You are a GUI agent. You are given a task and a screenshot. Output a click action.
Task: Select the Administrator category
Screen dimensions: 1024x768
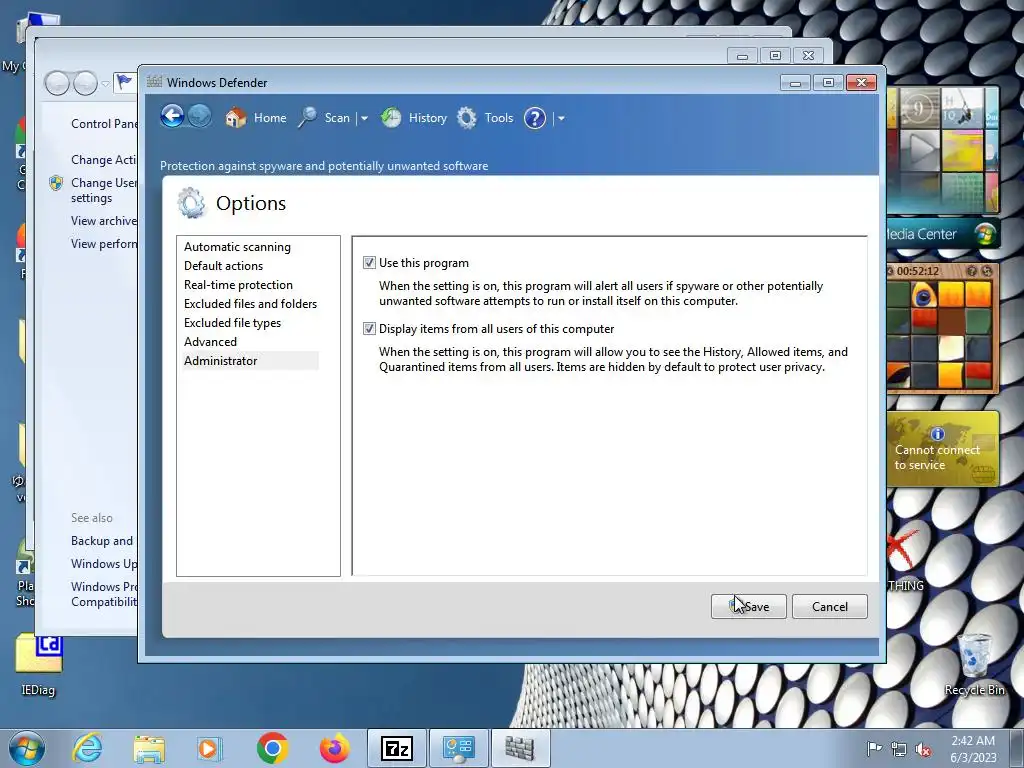250,360
